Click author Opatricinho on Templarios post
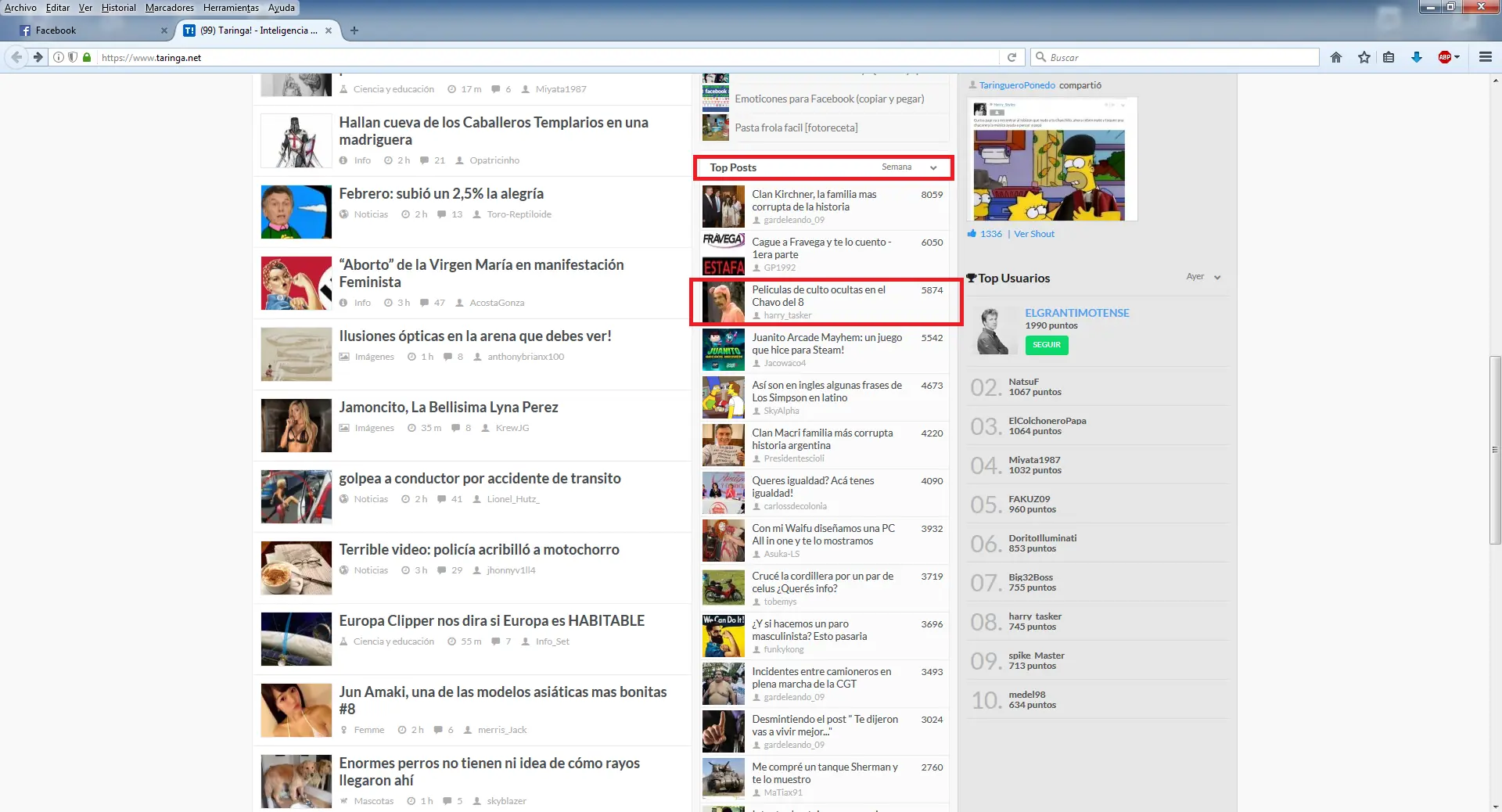 [494, 160]
